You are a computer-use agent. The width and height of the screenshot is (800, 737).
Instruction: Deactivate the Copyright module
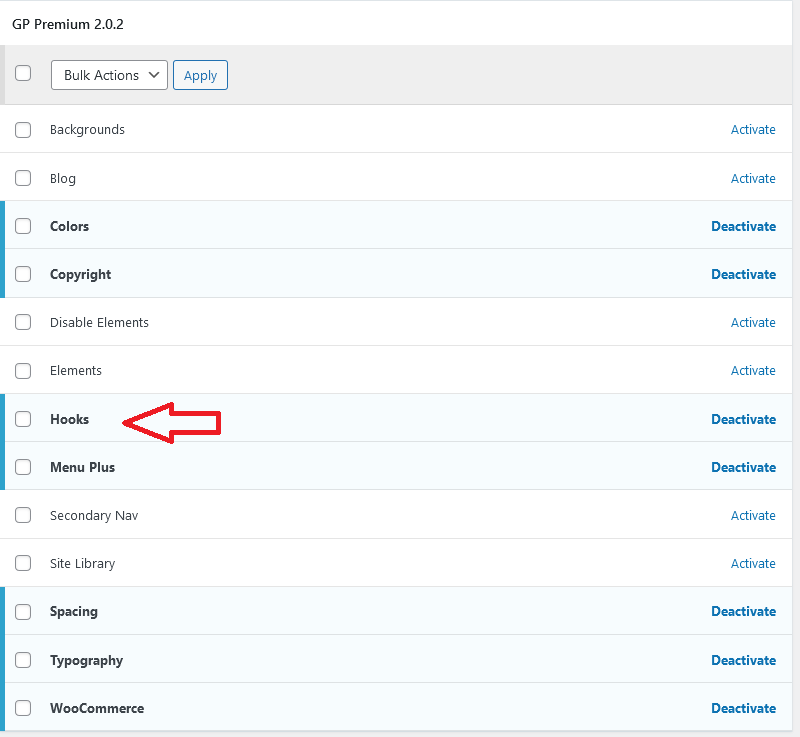coord(743,274)
